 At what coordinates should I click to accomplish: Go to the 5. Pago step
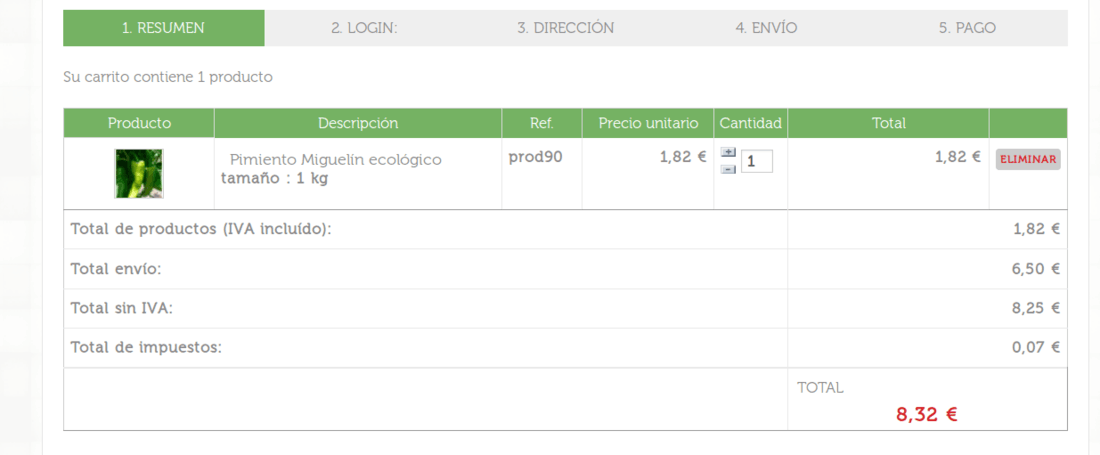967,28
